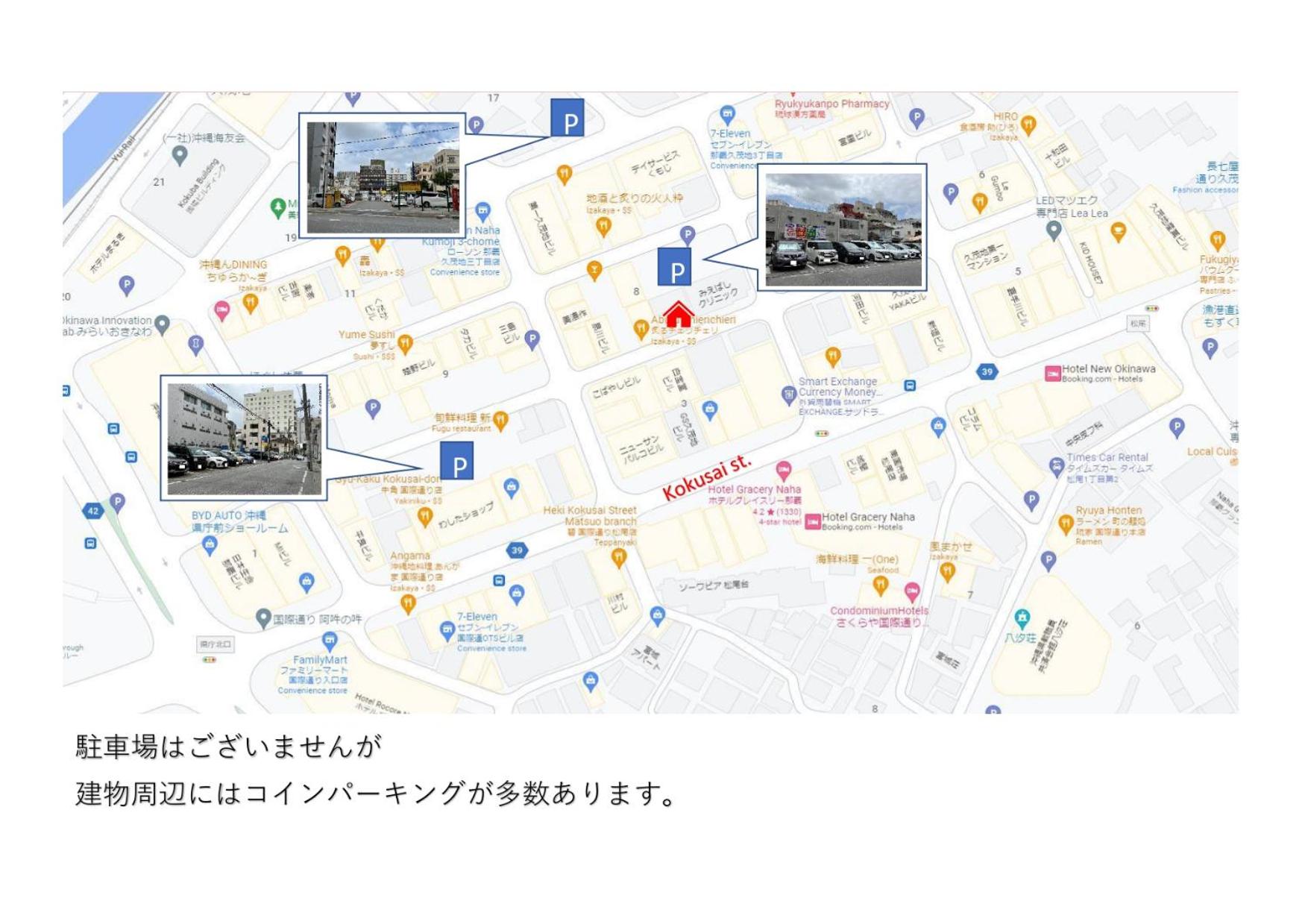Open the top-left parking lot photo

point(383,176)
